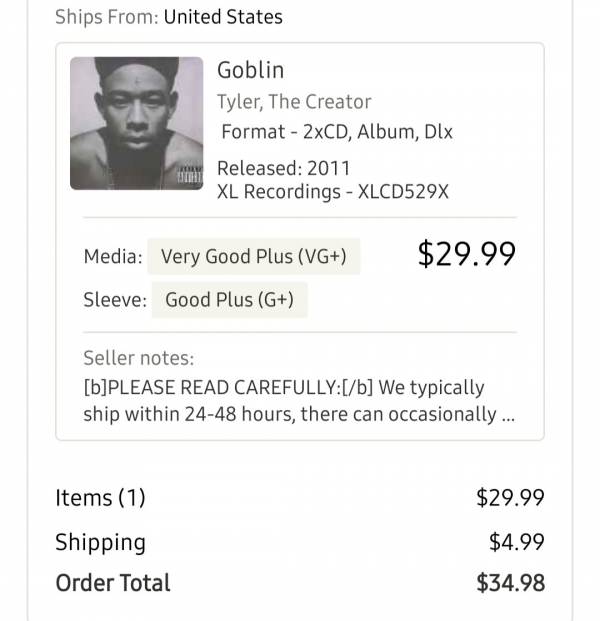Click the Order Total label
Viewport: 600px width, 621px height.
click(113, 583)
